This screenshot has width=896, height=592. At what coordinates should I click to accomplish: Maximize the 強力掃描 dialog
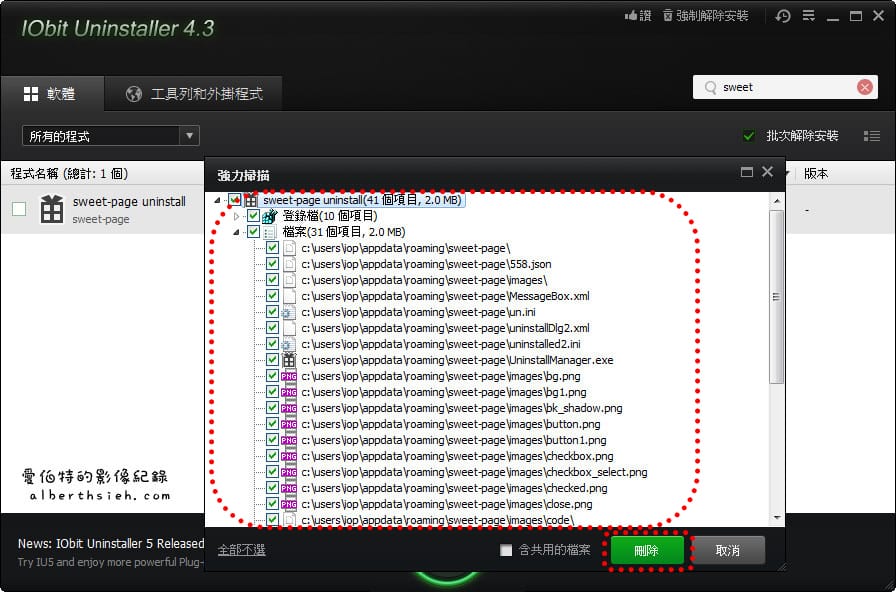(746, 172)
